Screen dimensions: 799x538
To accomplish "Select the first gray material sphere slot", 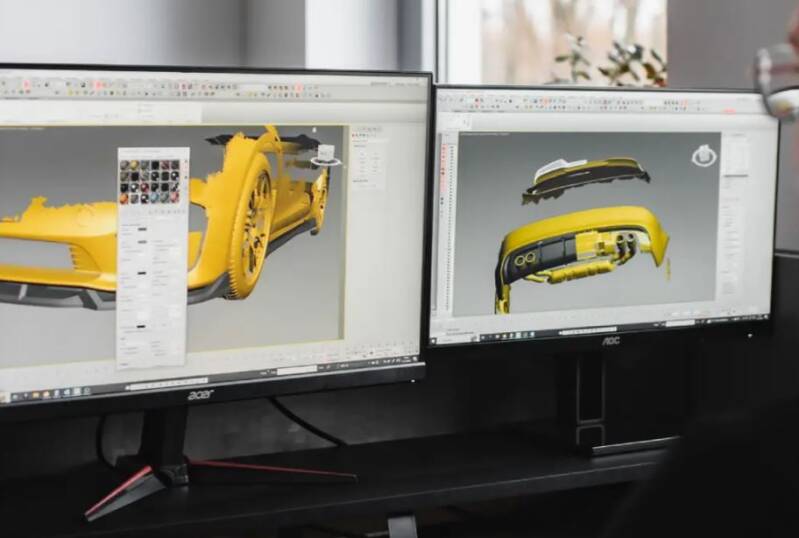I will (124, 165).
